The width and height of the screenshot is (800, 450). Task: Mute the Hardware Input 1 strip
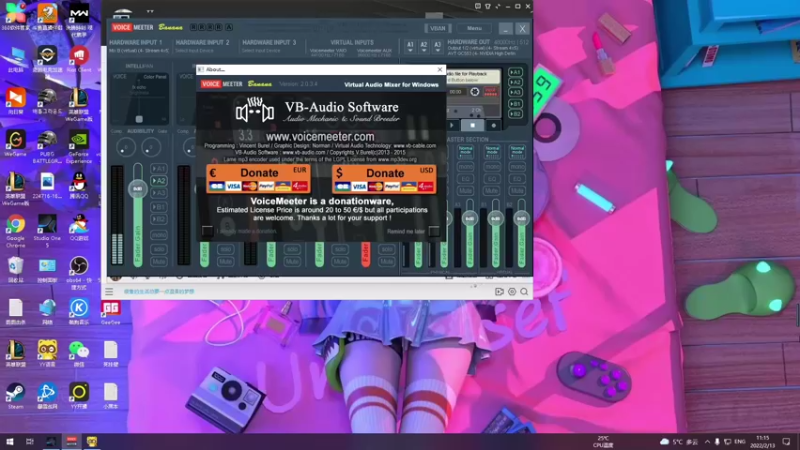159,262
